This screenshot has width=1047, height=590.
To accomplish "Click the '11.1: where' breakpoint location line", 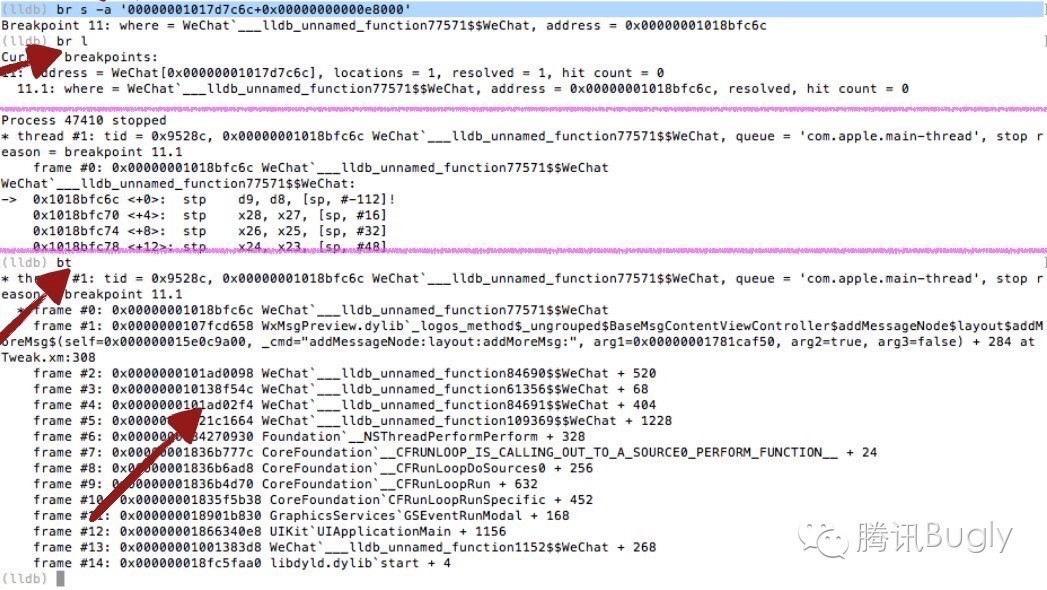I will (x=462, y=89).
